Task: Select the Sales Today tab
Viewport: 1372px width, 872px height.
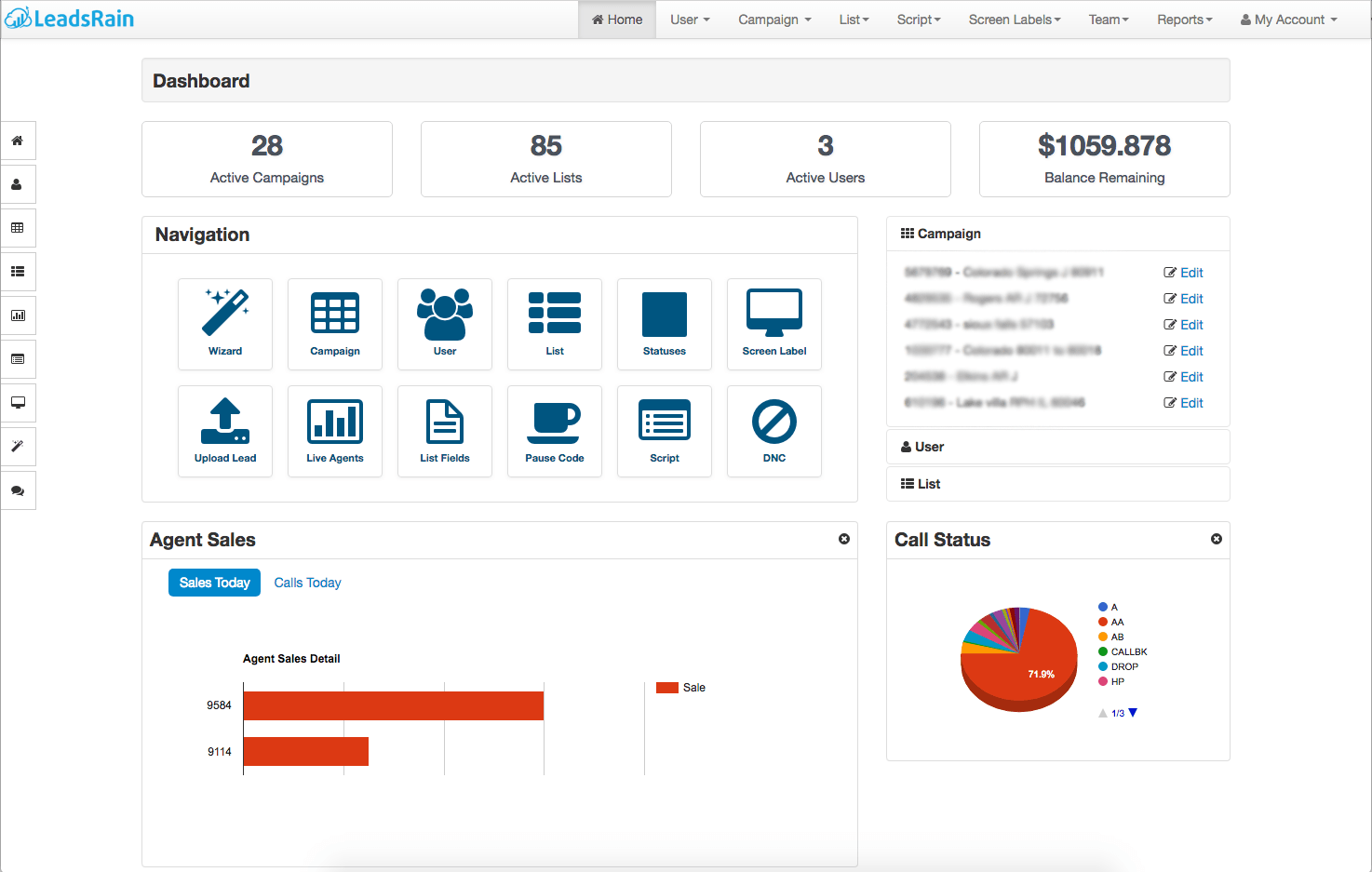Action: click(214, 583)
